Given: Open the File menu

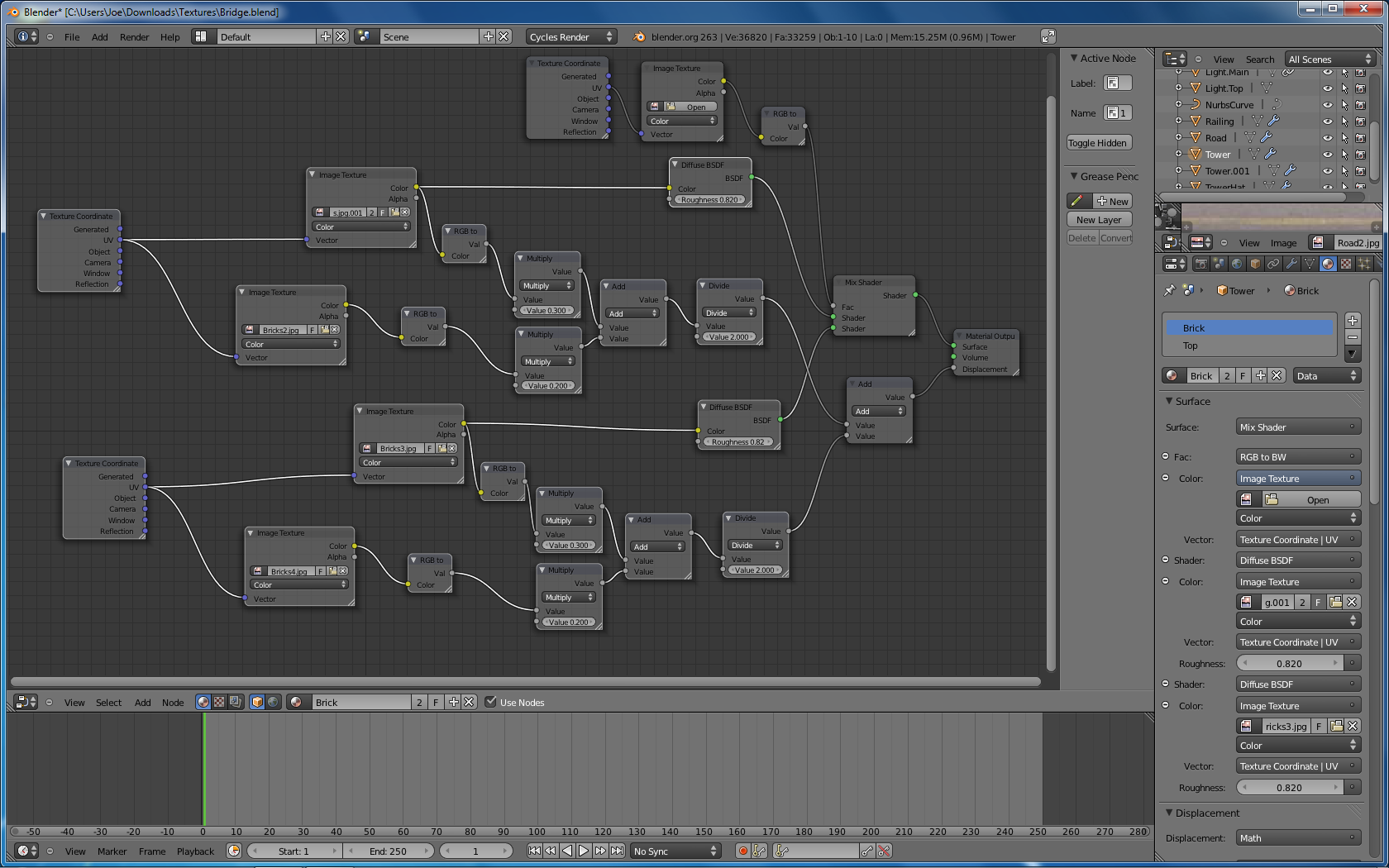Looking at the screenshot, I should pyautogui.click(x=72, y=36).
